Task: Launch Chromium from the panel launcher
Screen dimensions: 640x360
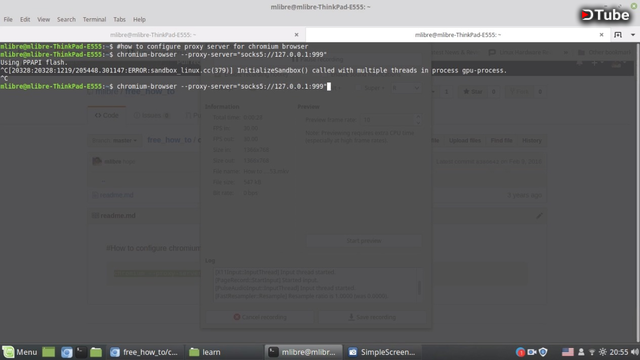Action: 67,352
